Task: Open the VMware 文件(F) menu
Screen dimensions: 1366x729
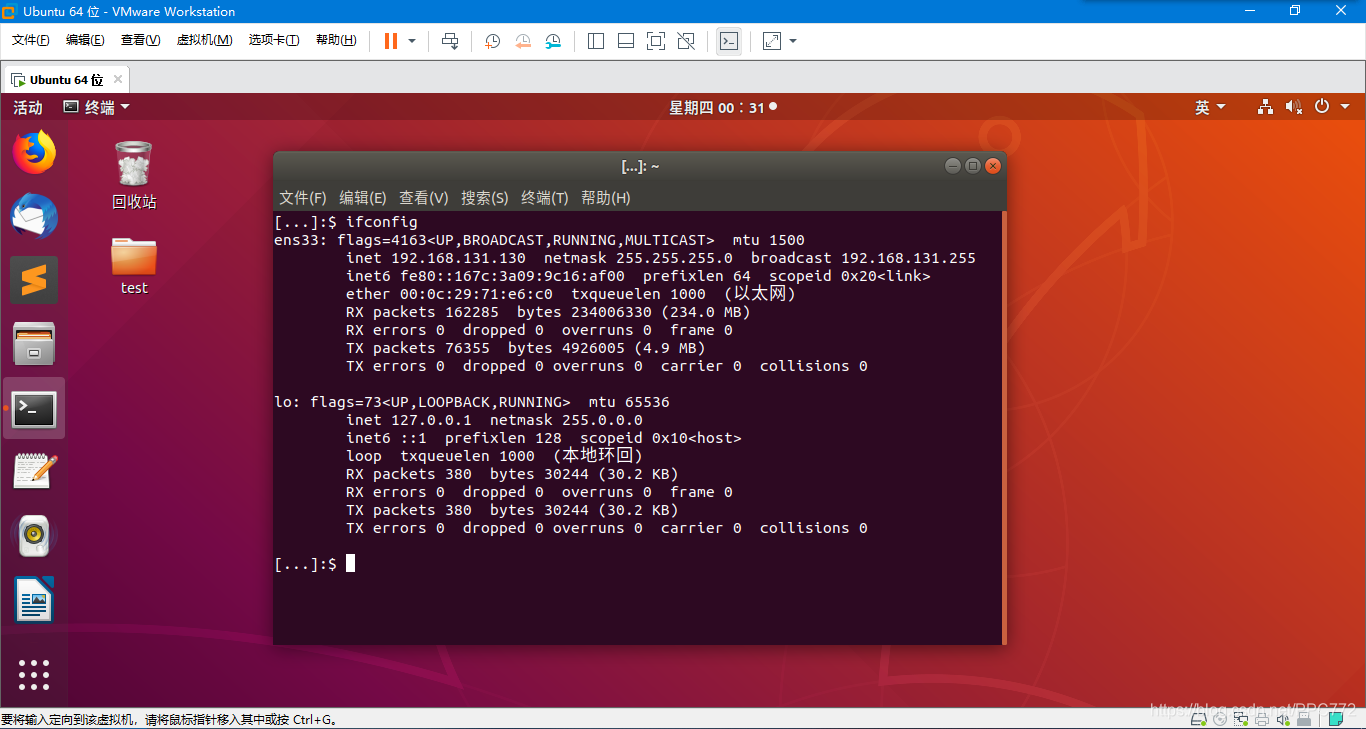Action: click(x=31, y=40)
